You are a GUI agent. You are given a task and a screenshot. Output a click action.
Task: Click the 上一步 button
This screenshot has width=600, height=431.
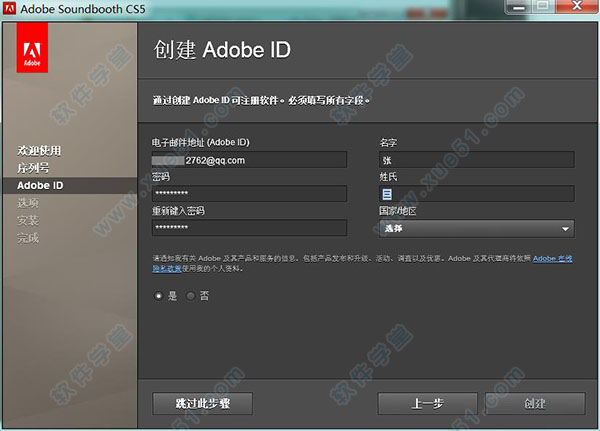click(x=427, y=403)
